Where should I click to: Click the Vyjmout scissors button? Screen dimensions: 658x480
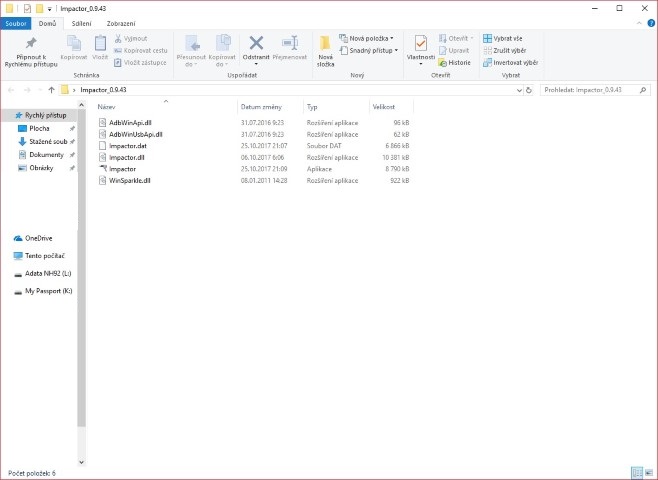pyautogui.click(x=131, y=39)
